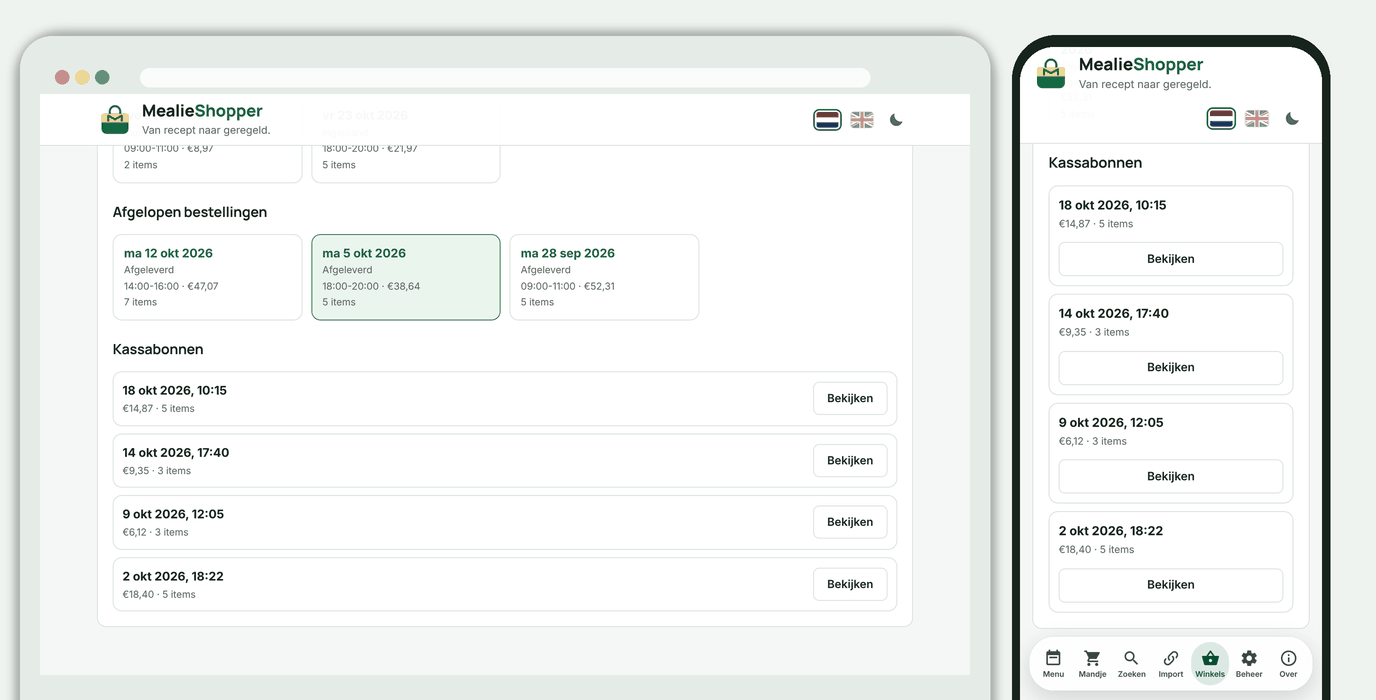The image size is (1376, 700).
Task: Click '€14,87 · 5 items' text on desktop
Action: coord(159,408)
